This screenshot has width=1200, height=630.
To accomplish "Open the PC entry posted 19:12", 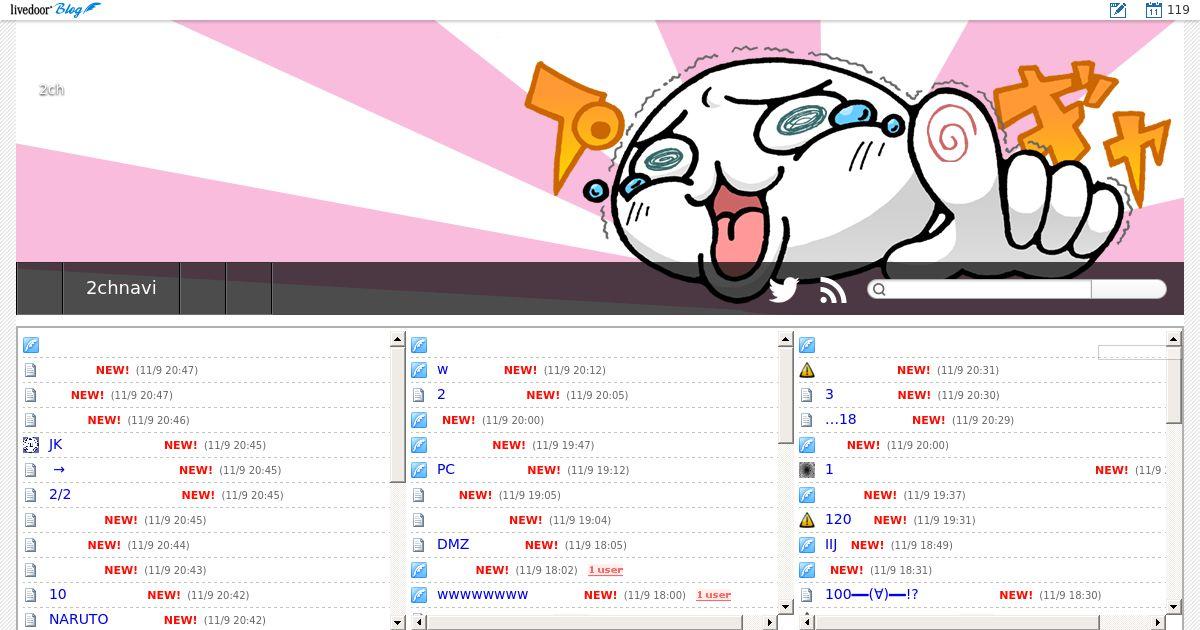I will (446, 470).
